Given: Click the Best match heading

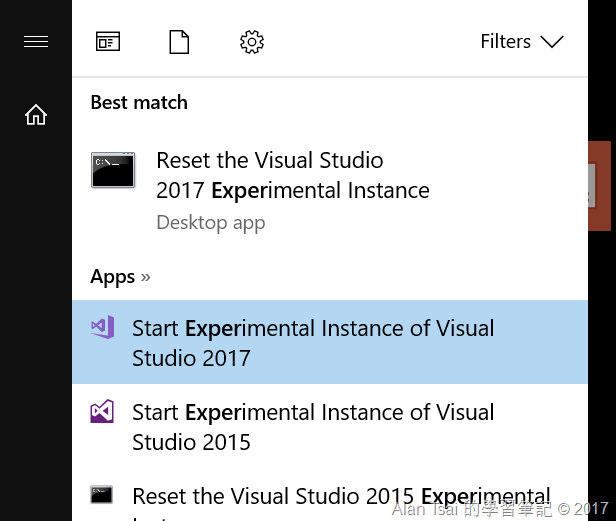Looking at the screenshot, I should [139, 103].
